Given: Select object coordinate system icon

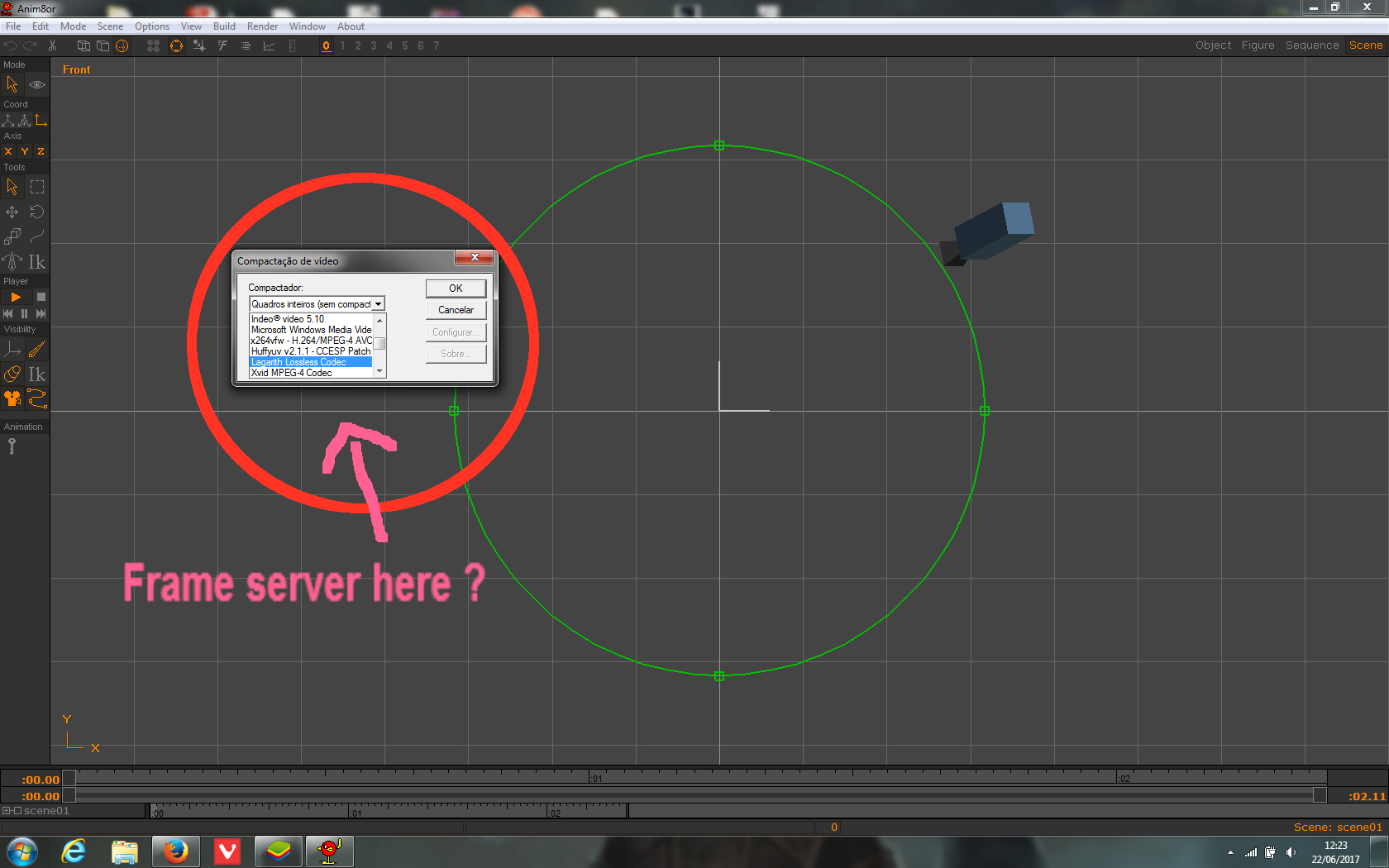Looking at the screenshot, I should coord(24,121).
